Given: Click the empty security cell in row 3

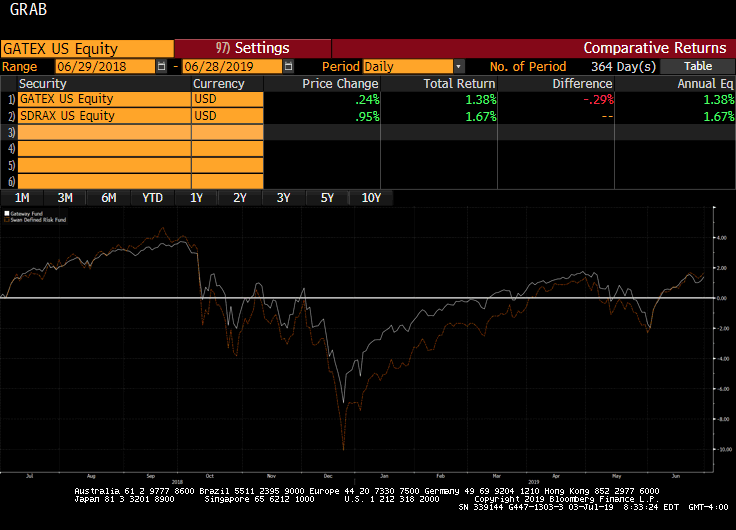Looking at the screenshot, I should (x=104, y=132).
